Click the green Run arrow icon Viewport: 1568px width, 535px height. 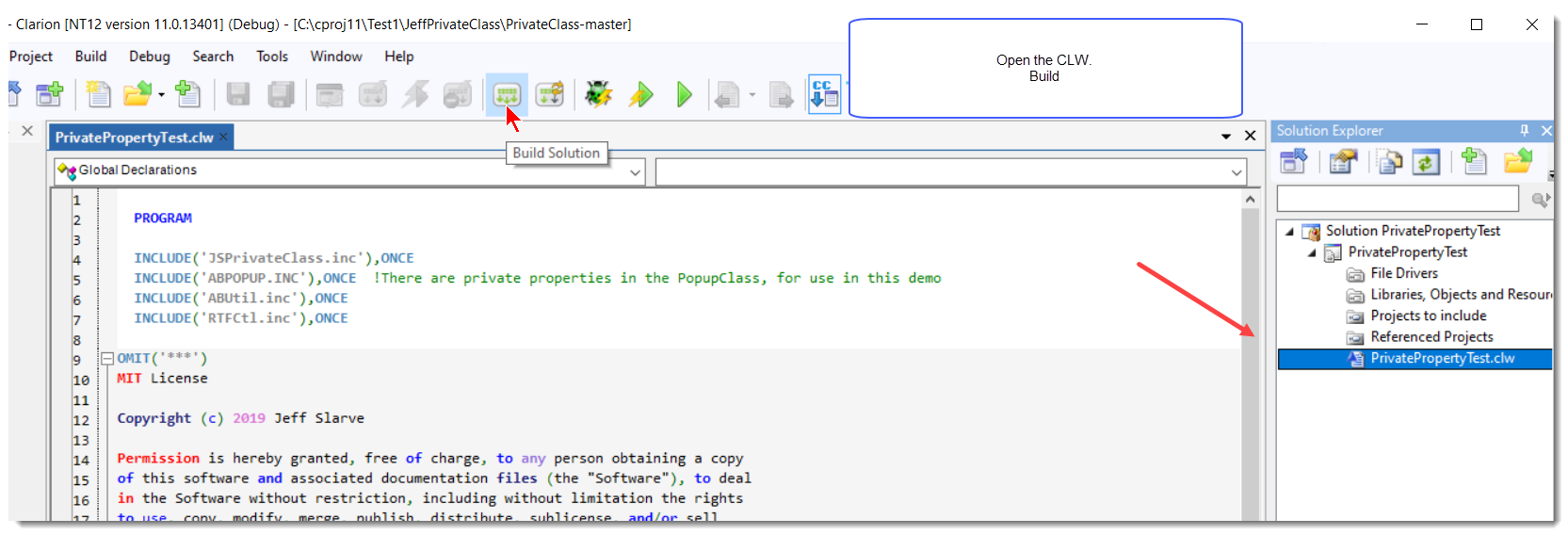click(685, 94)
